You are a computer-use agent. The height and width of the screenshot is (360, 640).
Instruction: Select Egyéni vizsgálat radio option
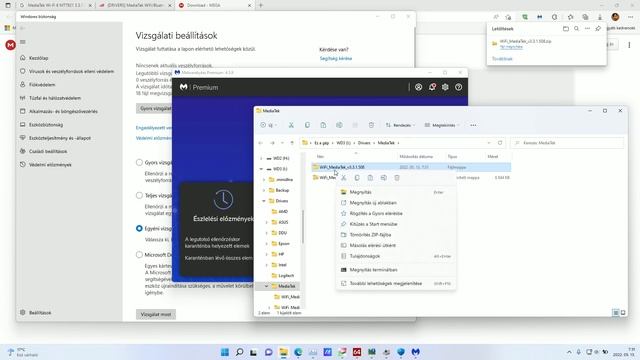(139, 229)
